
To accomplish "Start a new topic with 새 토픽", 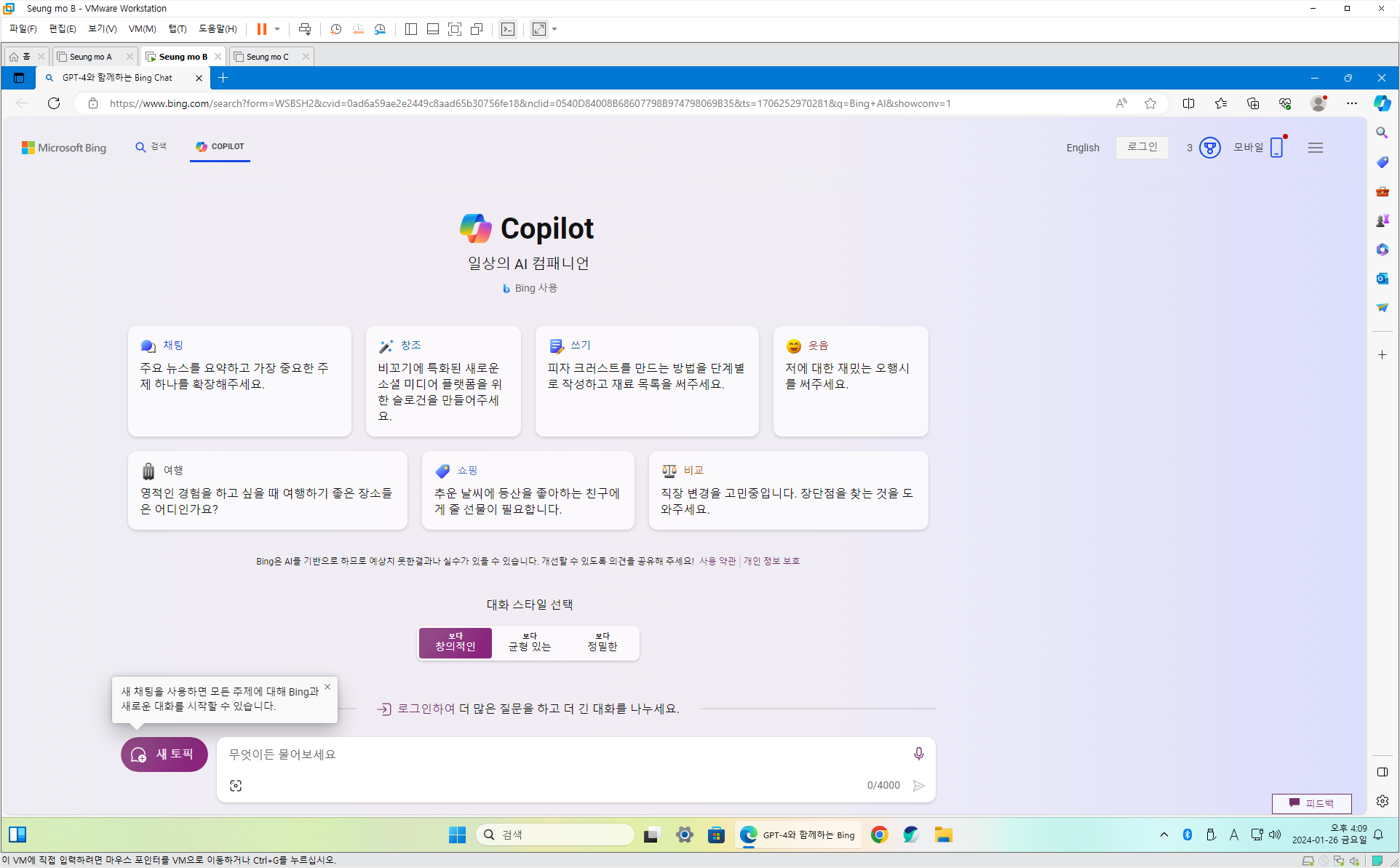I will (x=164, y=754).
